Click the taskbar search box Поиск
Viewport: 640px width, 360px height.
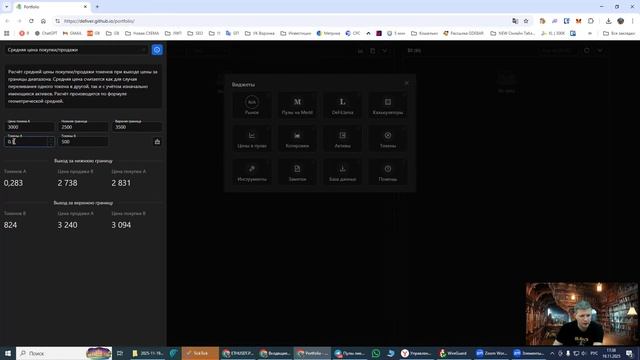tap(64, 353)
